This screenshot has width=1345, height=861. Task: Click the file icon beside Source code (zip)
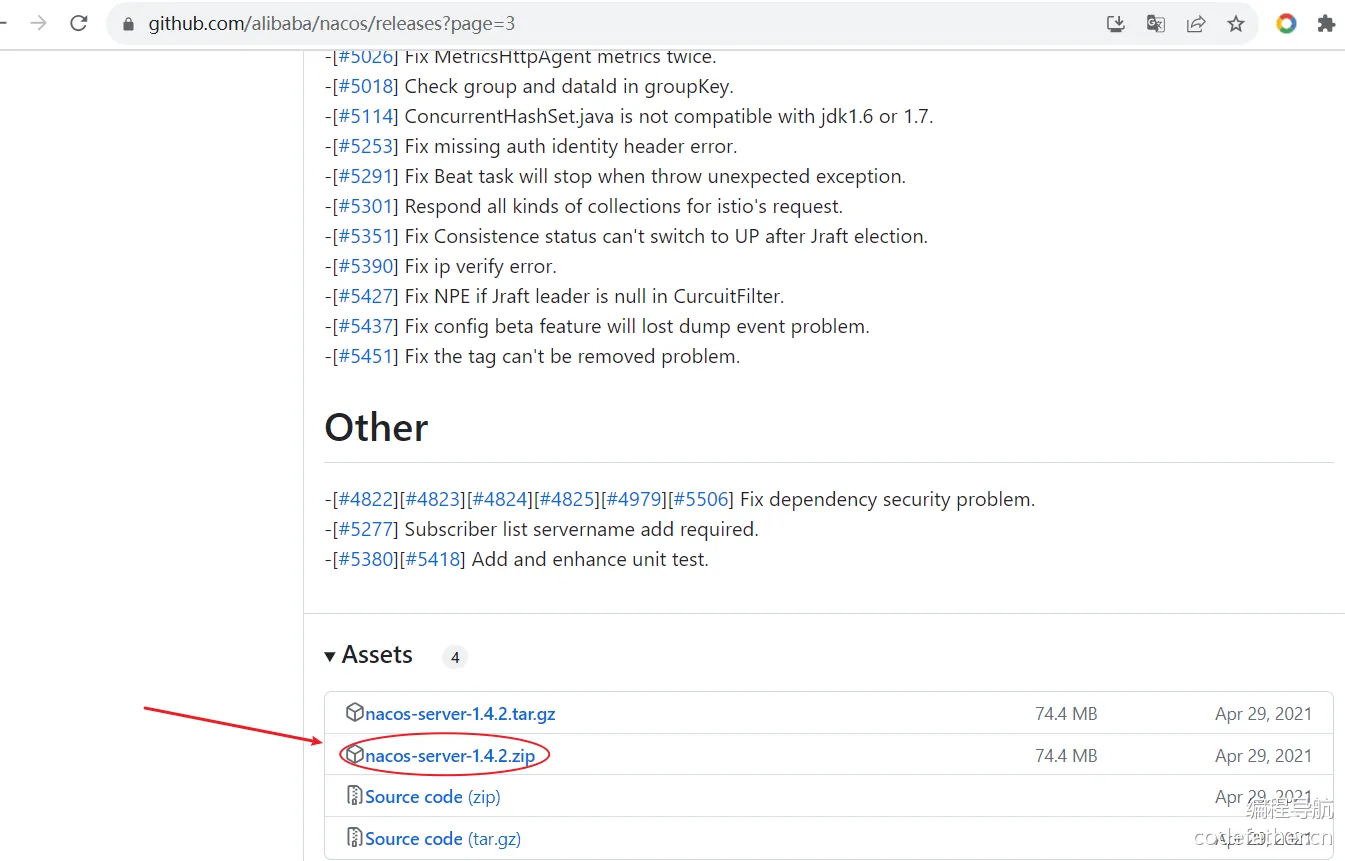click(354, 796)
